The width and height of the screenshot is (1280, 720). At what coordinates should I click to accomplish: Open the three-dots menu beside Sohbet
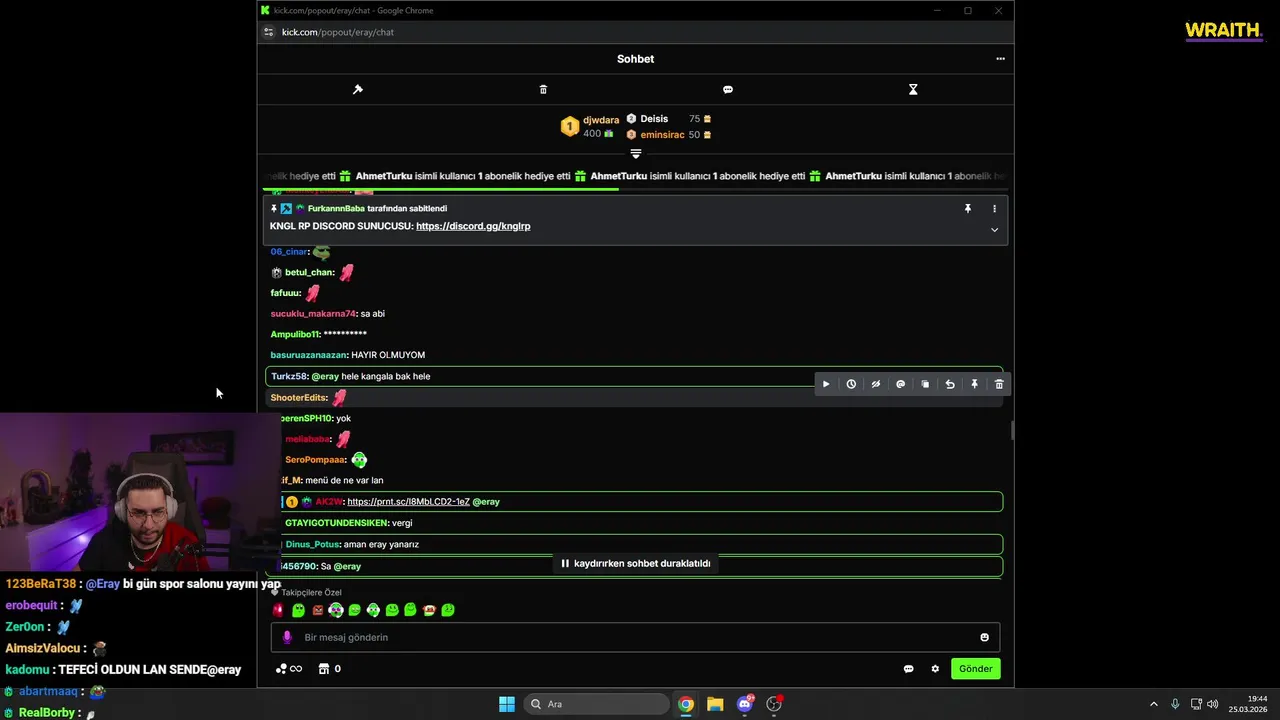point(1000,59)
